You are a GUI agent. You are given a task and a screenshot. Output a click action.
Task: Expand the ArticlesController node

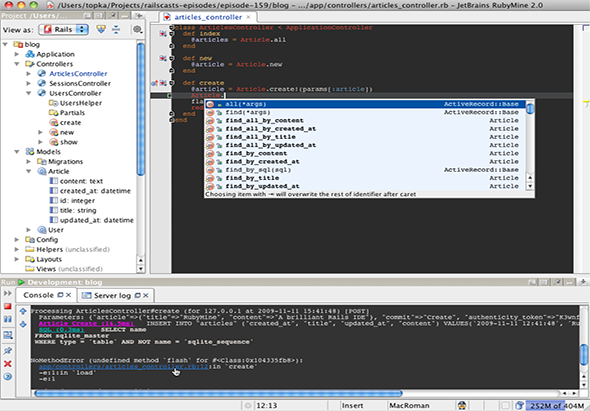(29, 74)
